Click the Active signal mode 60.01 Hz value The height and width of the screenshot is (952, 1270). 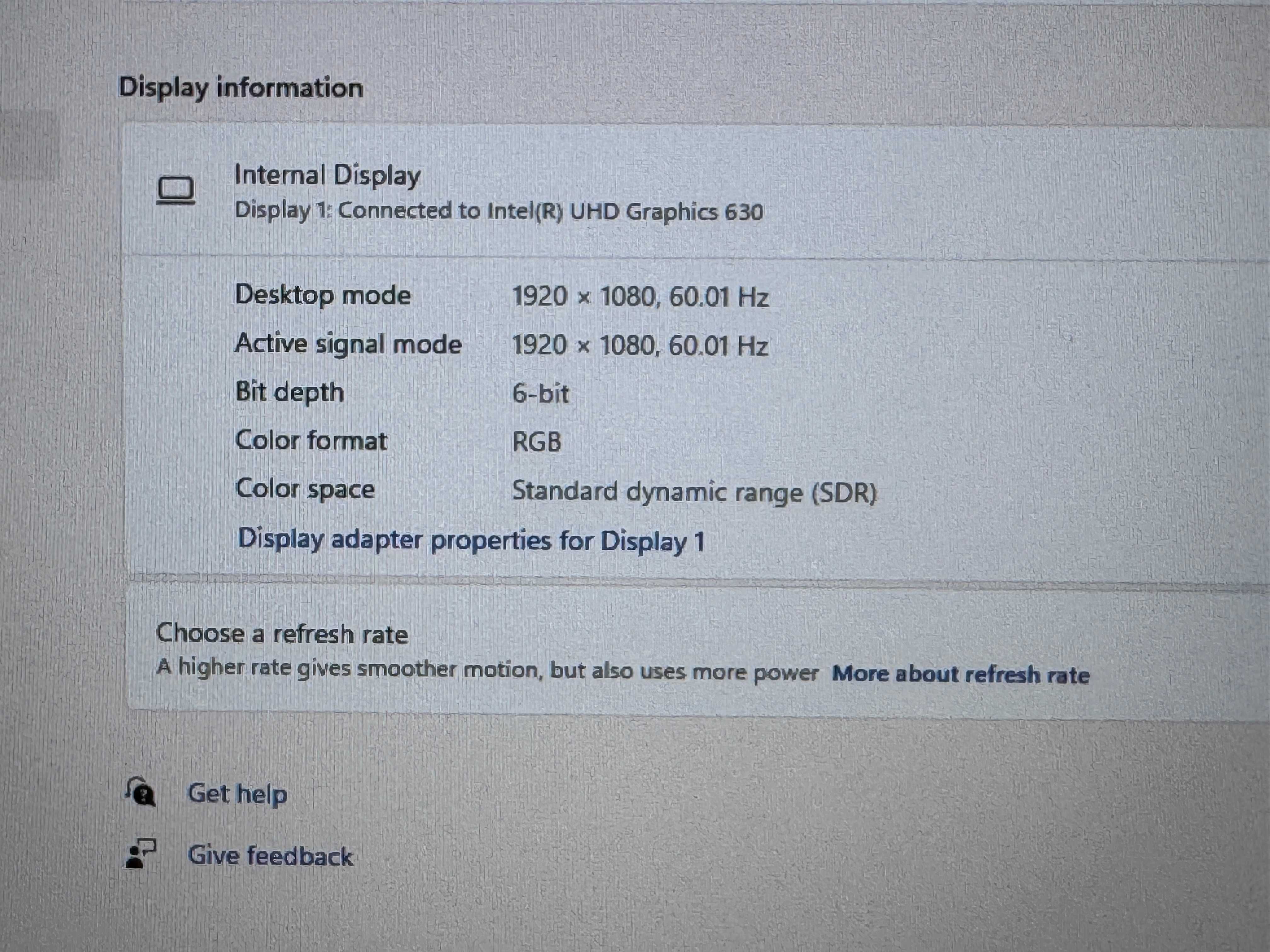click(x=718, y=346)
